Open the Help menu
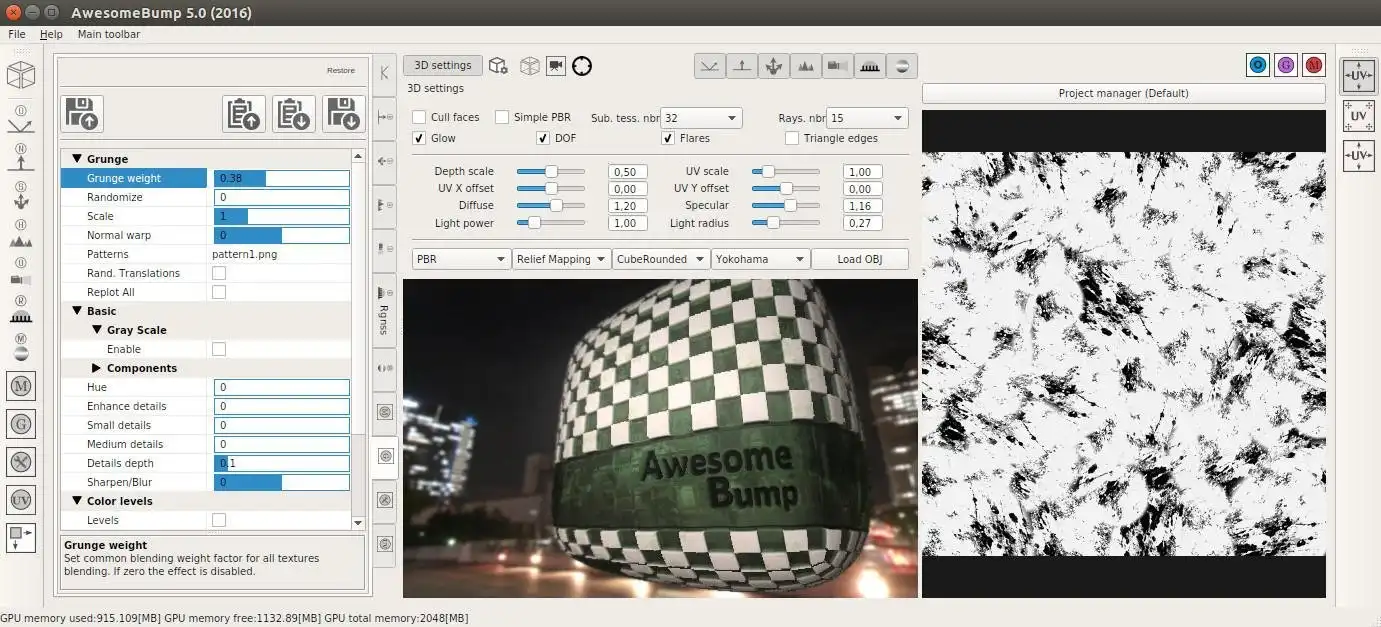Viewport: 1381px width, 627px height. click(x=50, y=33)
